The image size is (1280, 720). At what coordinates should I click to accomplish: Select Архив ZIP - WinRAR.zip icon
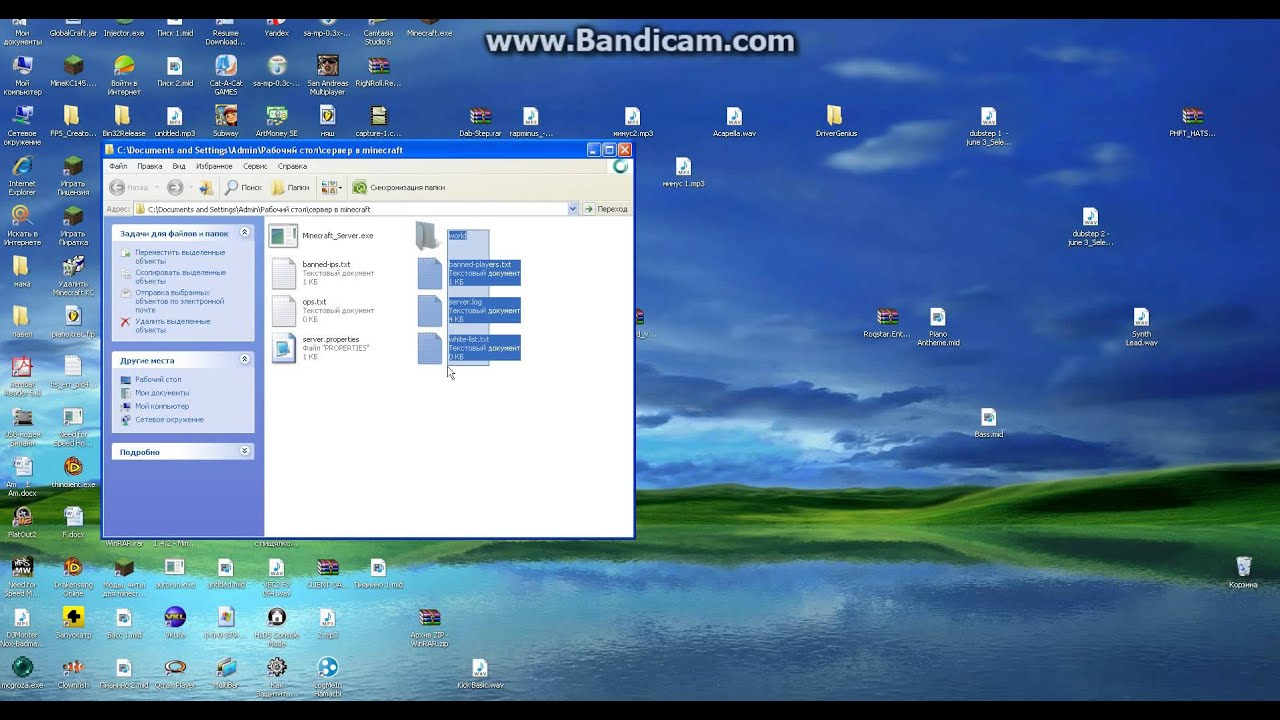click(x=429, y=627)
